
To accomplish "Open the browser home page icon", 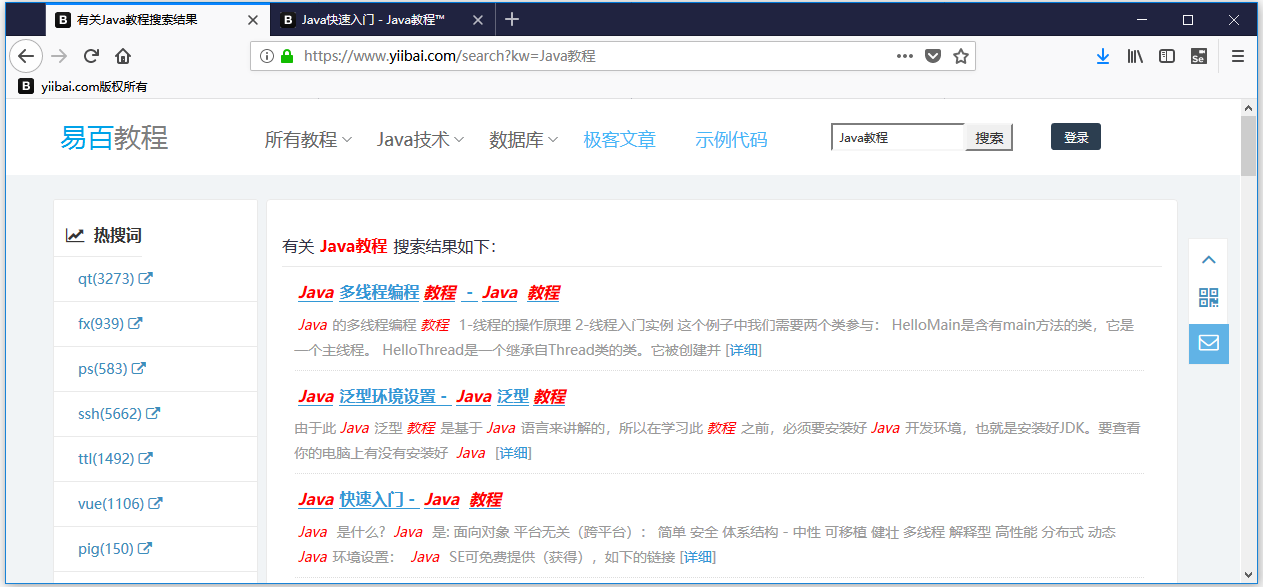I will (123, 56).
